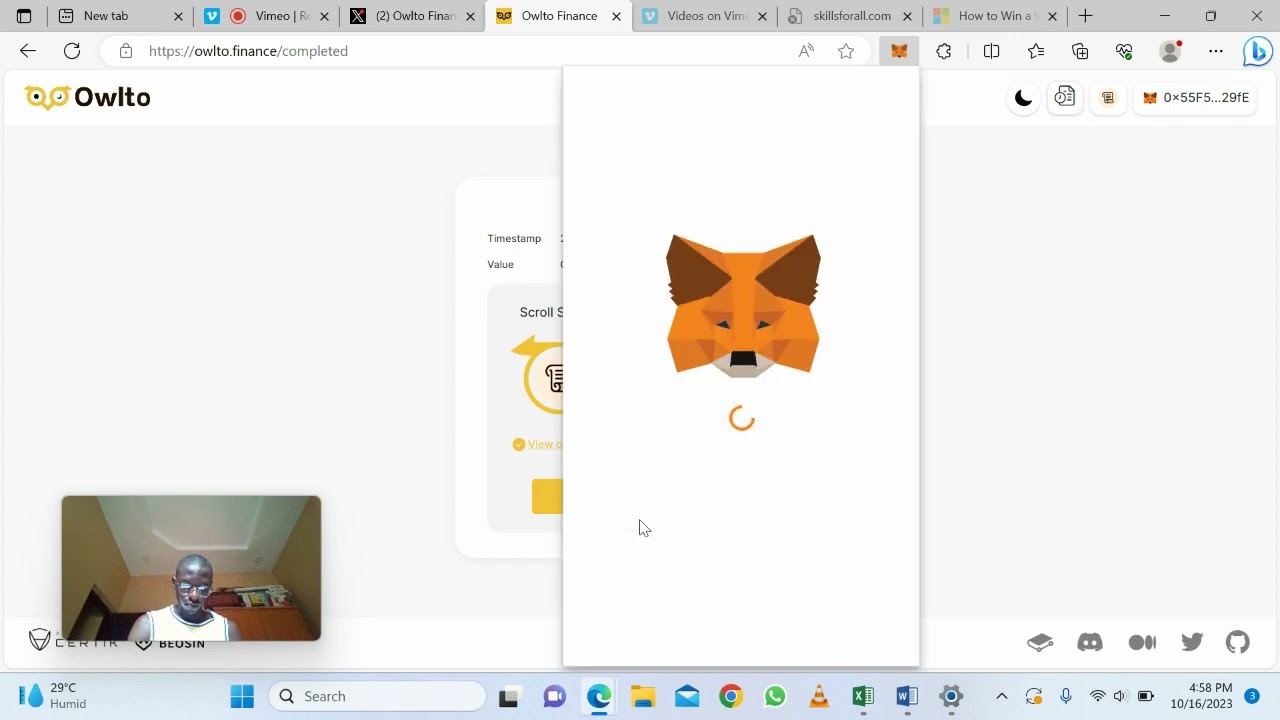Refresh the Owlto page
The image size is (1280, 720).
[72, 51]
